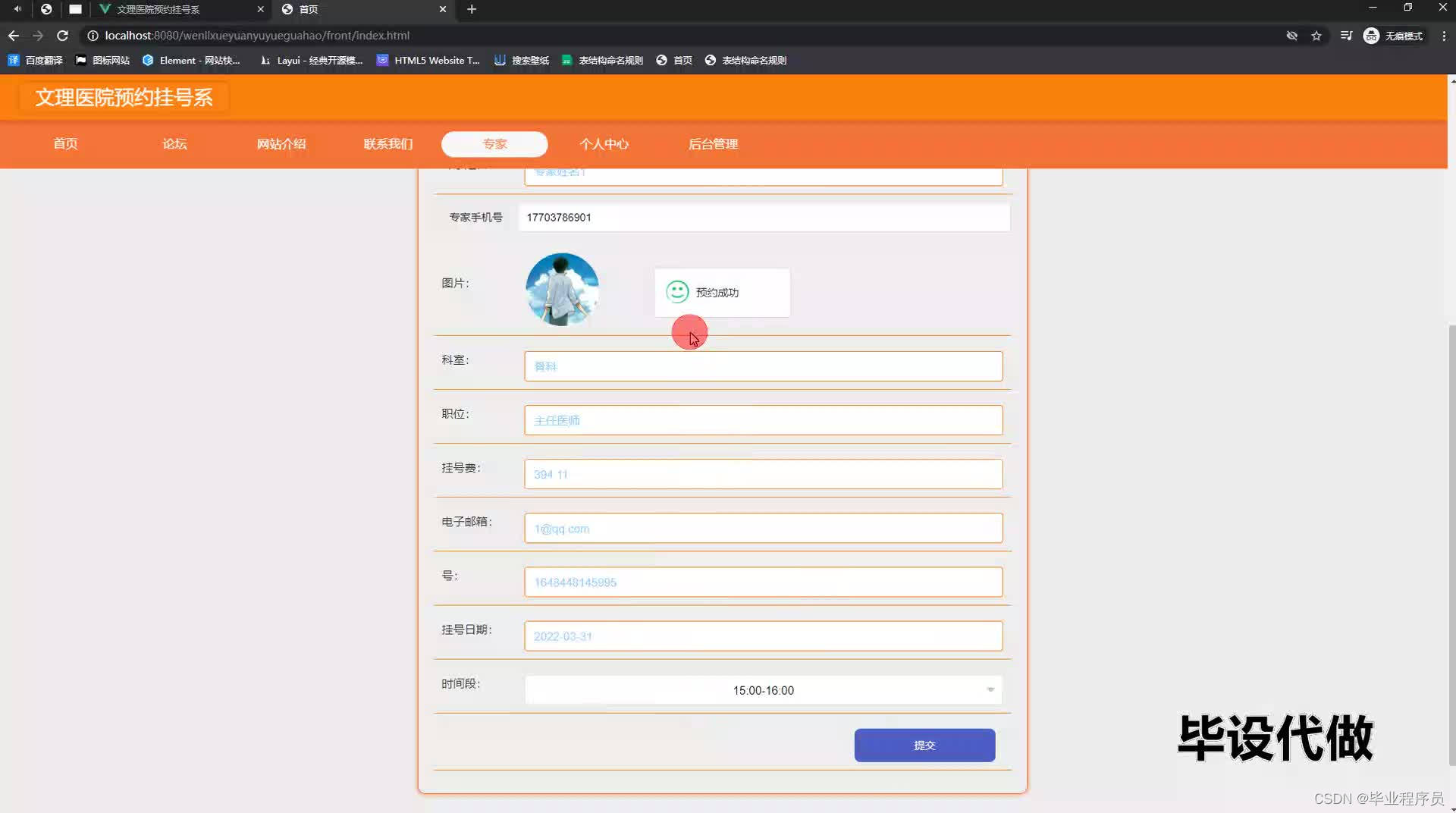Click the expert avatar image
Screen dimensions: 1456x813
[562, 290]
